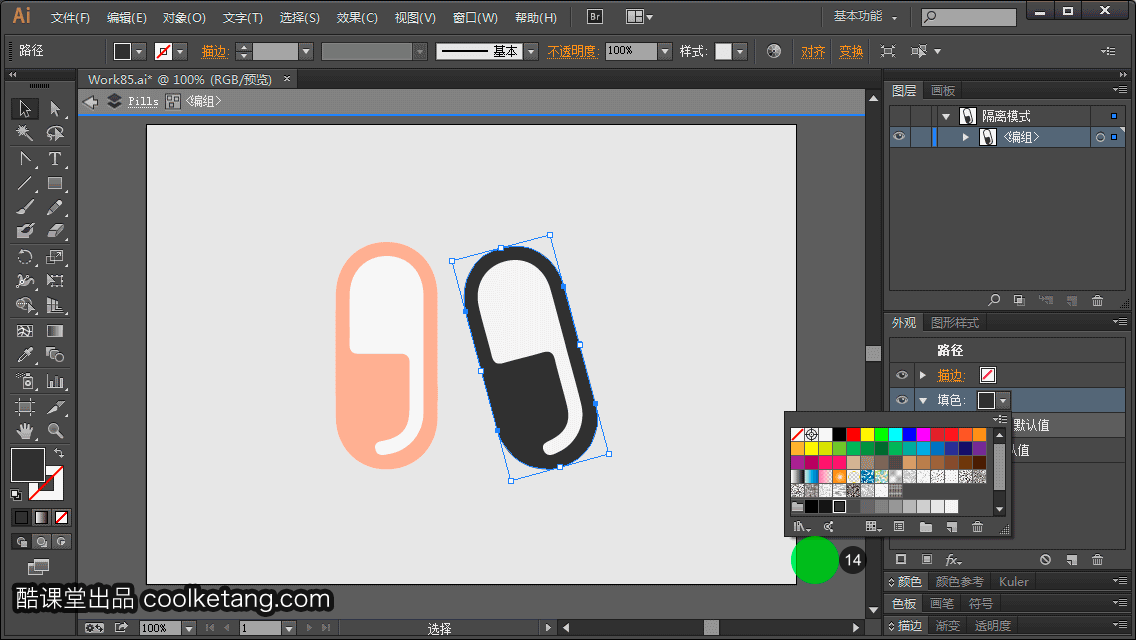Select the Eyedropper tool
Image resolution: width=1136 pixels, height=640 pixels.
pyautogui.click(x=25, y=355)
